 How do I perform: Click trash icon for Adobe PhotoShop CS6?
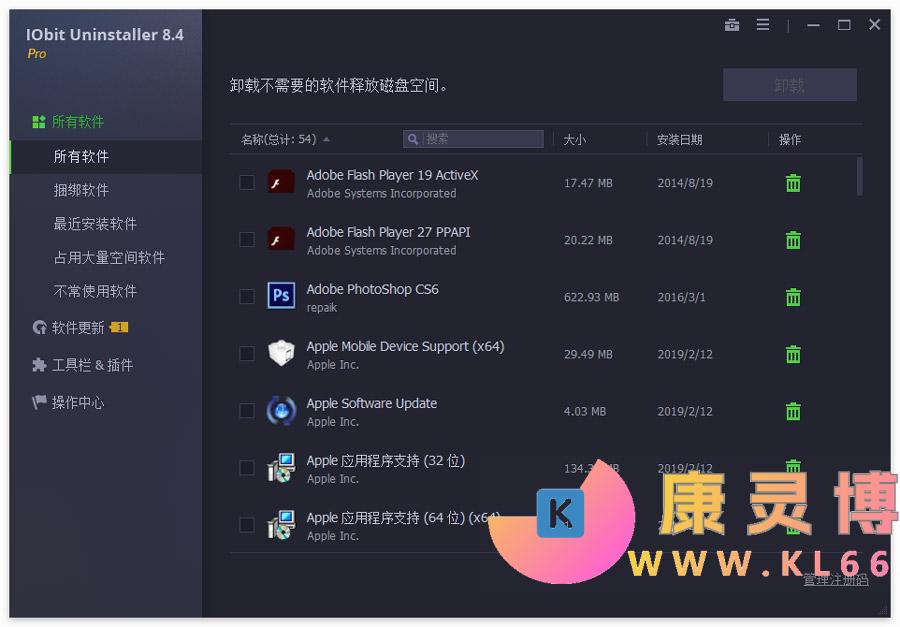pyautogui.click(x=793, y=297)
